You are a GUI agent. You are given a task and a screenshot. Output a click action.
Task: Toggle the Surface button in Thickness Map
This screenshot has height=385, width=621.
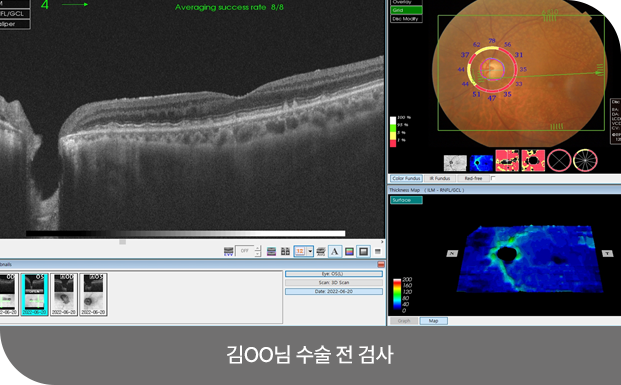(406, 200)
